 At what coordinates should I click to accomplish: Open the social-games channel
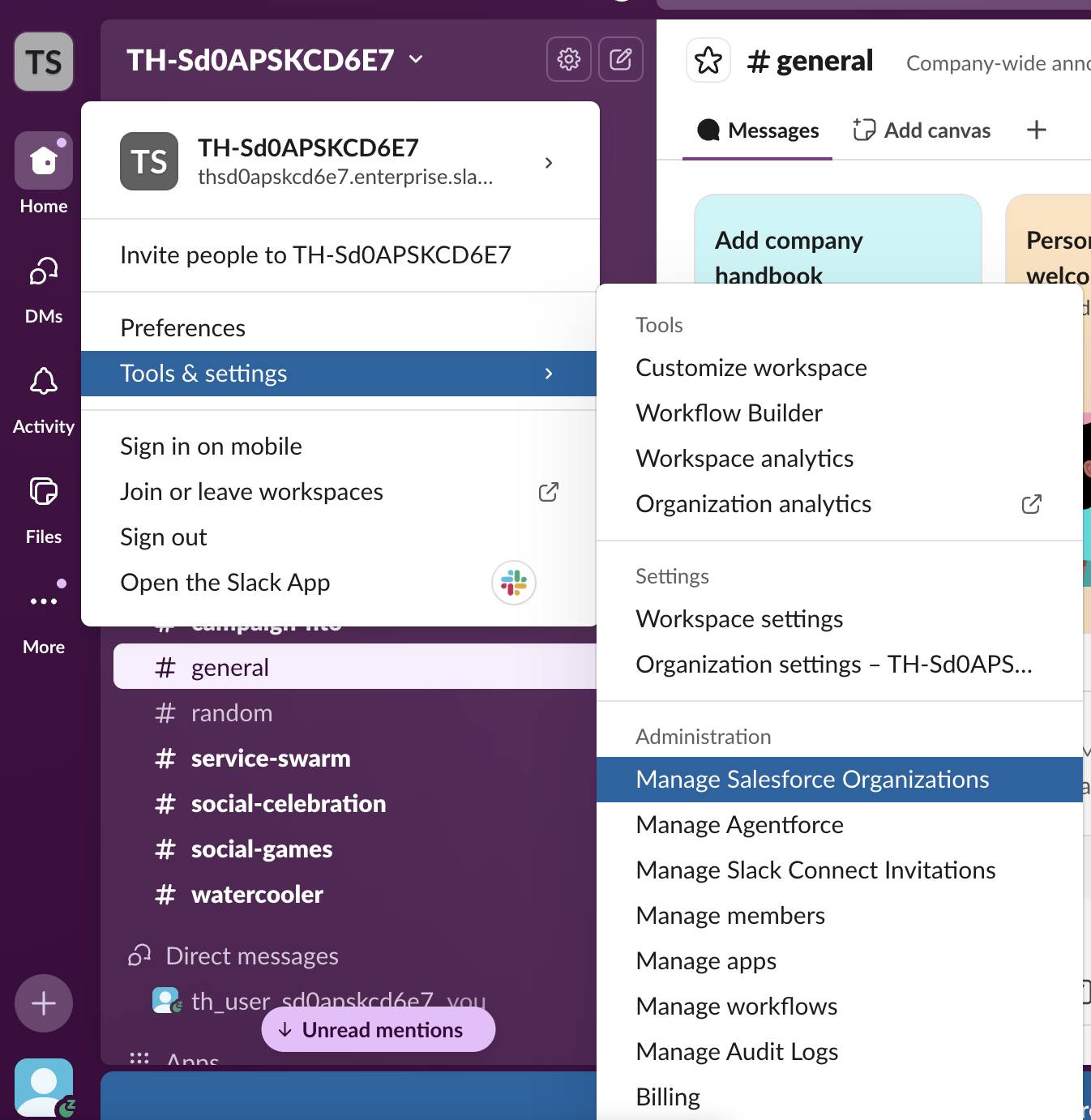click(x=355, y=849)
